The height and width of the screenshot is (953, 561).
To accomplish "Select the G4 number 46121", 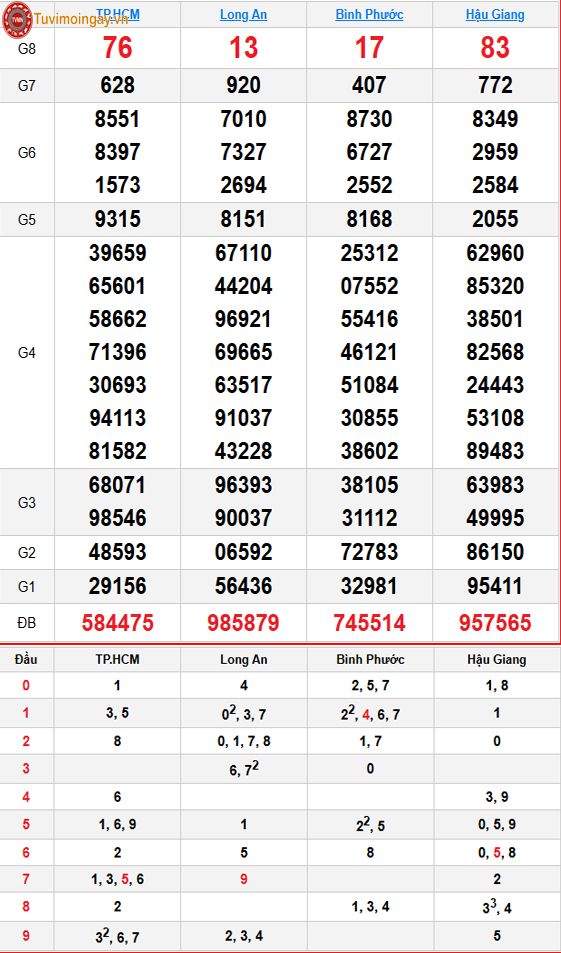I will tap(369, 352).
